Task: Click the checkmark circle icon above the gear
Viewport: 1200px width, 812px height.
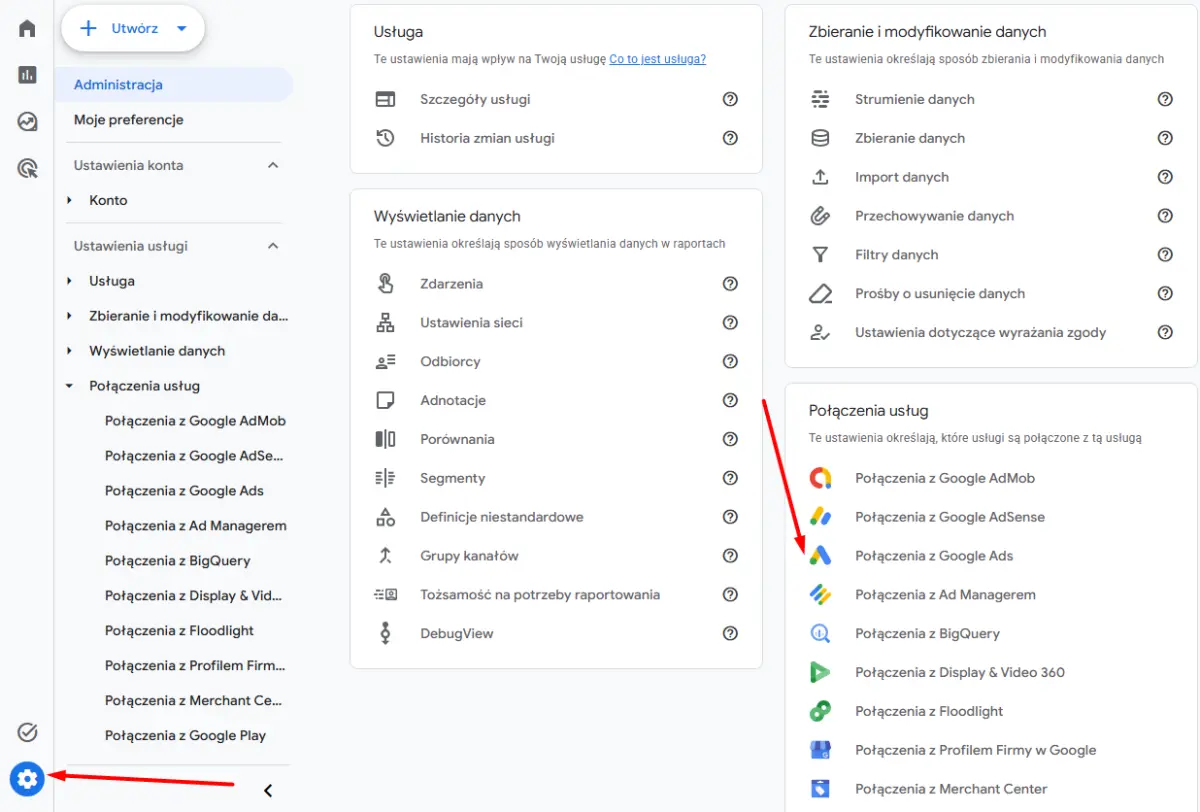Action: 28,733
